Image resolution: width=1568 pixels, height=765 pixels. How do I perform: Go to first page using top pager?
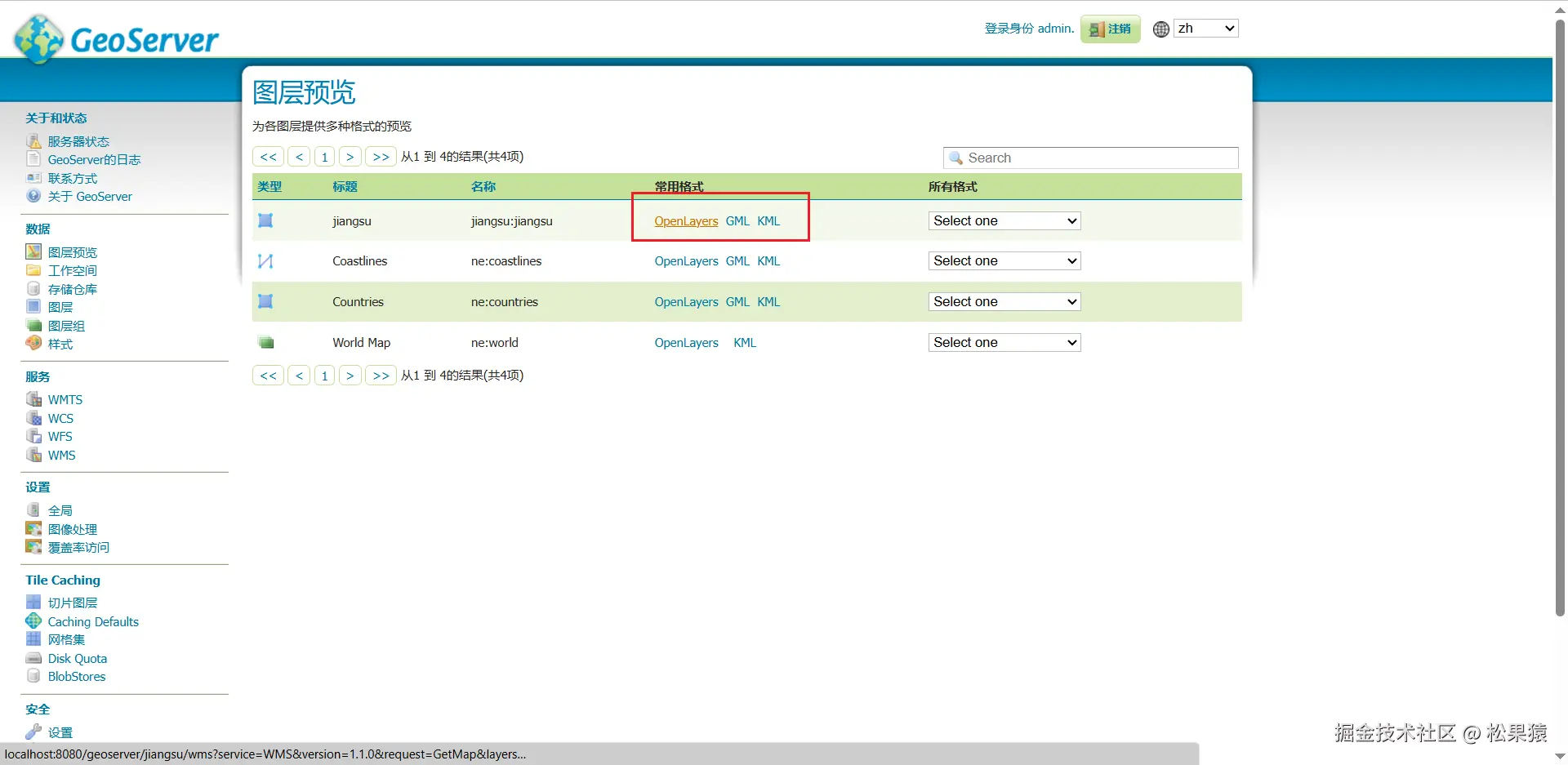point(269,157)
